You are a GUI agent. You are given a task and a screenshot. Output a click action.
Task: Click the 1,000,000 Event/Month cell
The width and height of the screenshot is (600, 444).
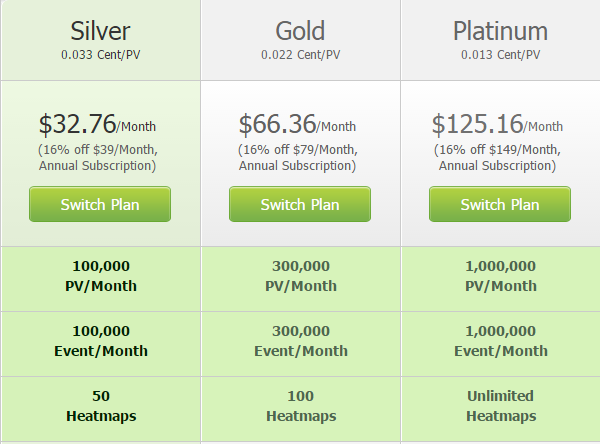coord(501,344)
